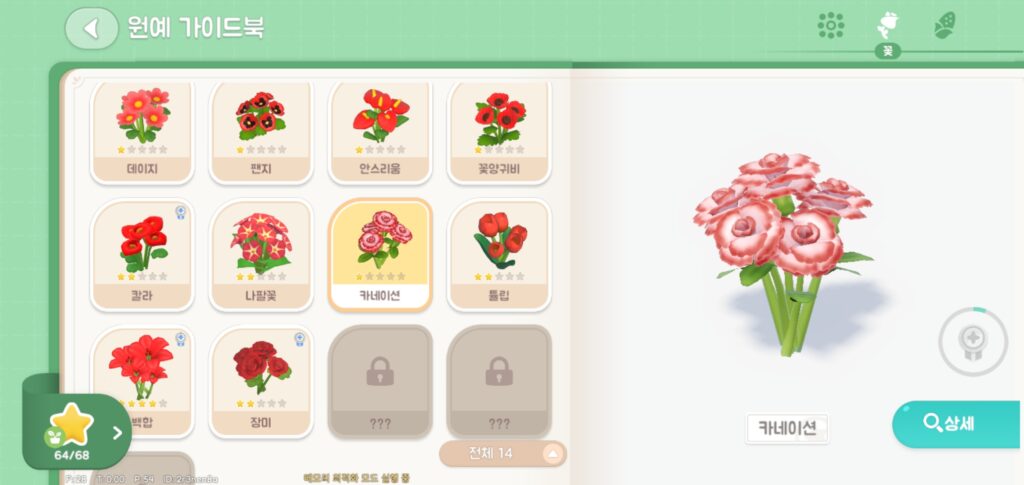The height and width of the screenshot is (485, 1024).
Task: Tap the first locked ??? slot
Action: point(380,381)
